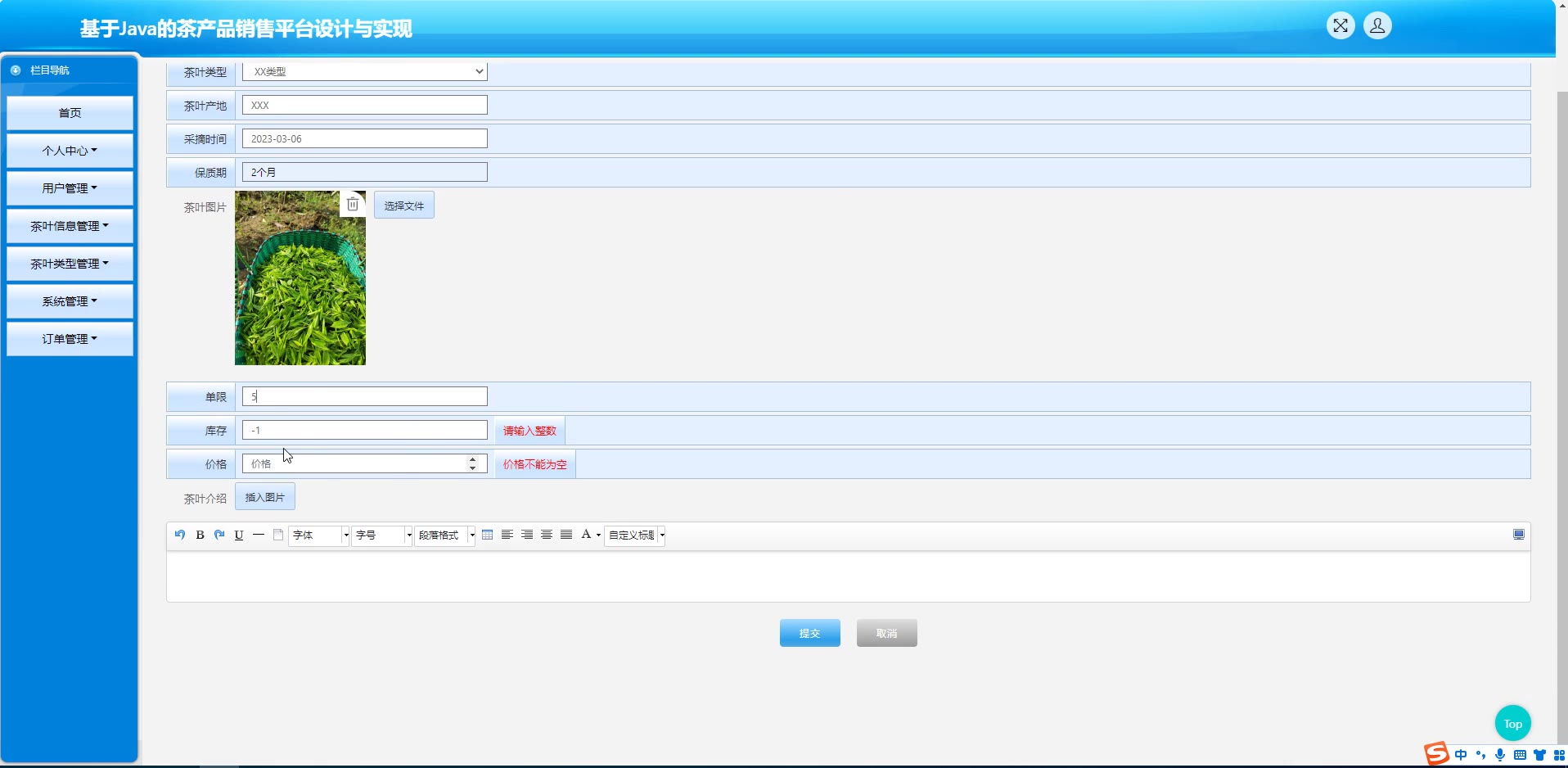1568x768 pixels.
Task: Expand the 茶叶信息管理 sidebar menu
Action: 70,226
